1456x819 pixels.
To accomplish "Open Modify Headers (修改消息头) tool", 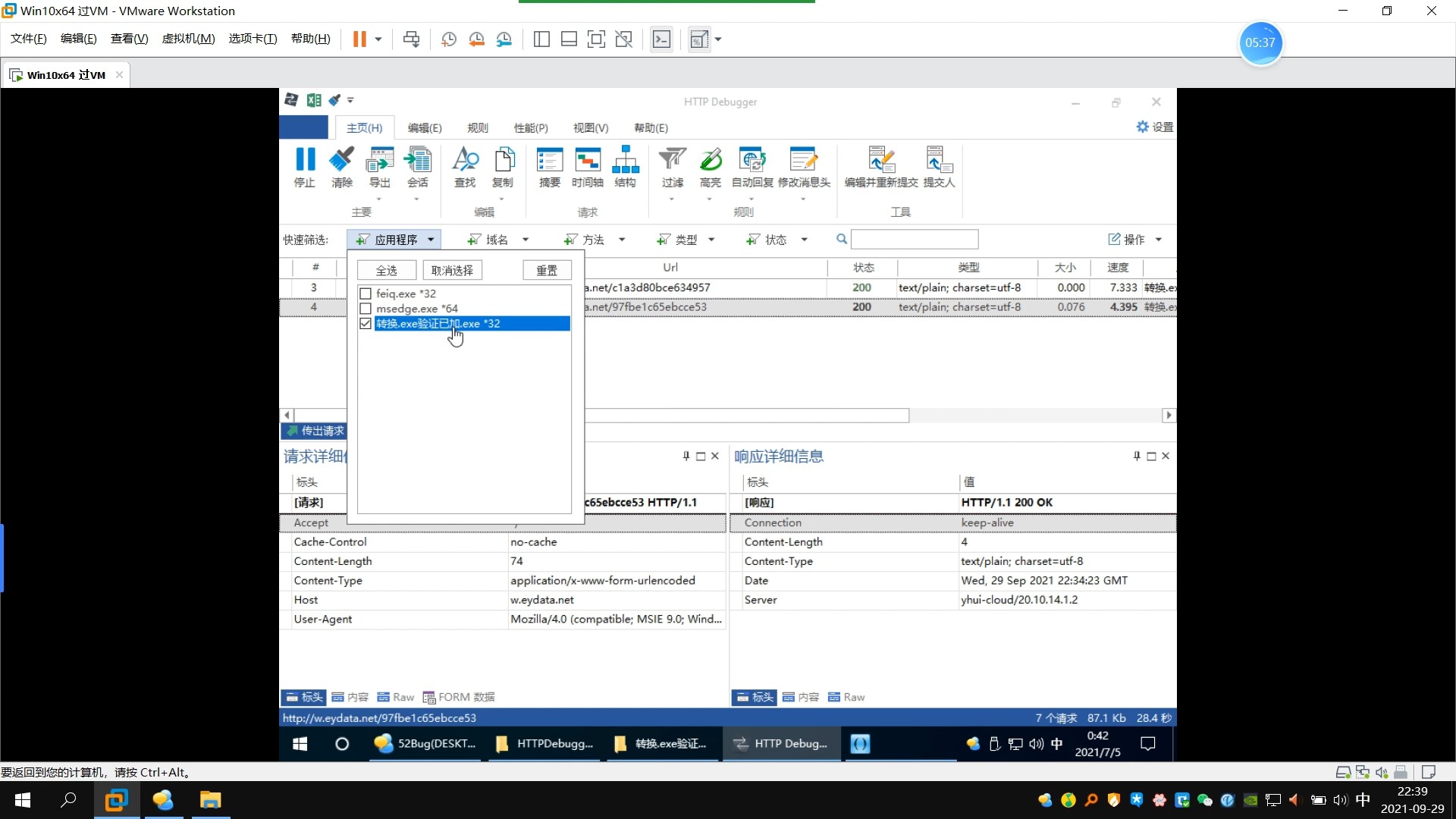I will click(x=804, y=167).
